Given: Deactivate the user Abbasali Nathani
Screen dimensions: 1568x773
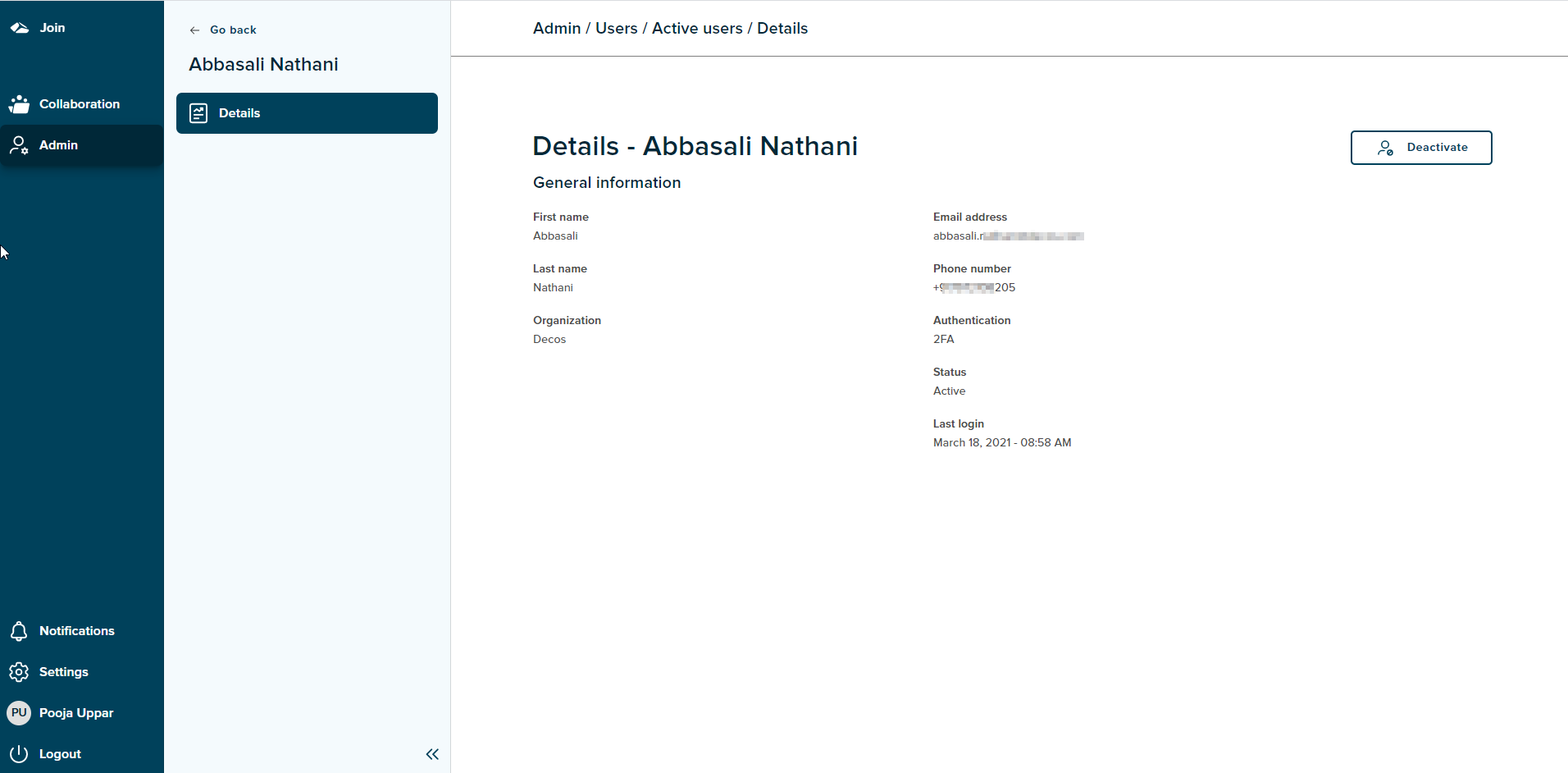Looking at the screenshot, I should pyautogui.click(x=1421, y=148).
